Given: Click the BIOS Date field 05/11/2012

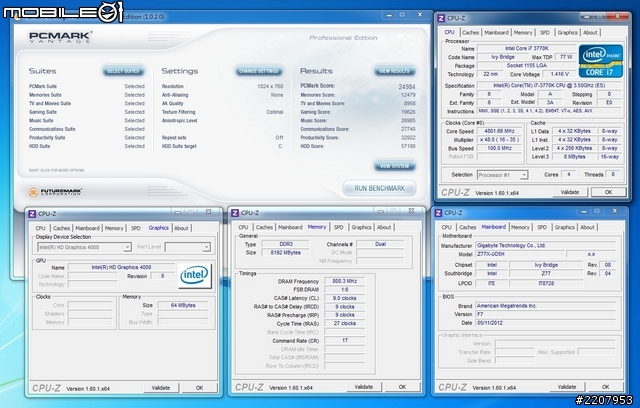Looking at the screenshot, I should click(546, 323).
